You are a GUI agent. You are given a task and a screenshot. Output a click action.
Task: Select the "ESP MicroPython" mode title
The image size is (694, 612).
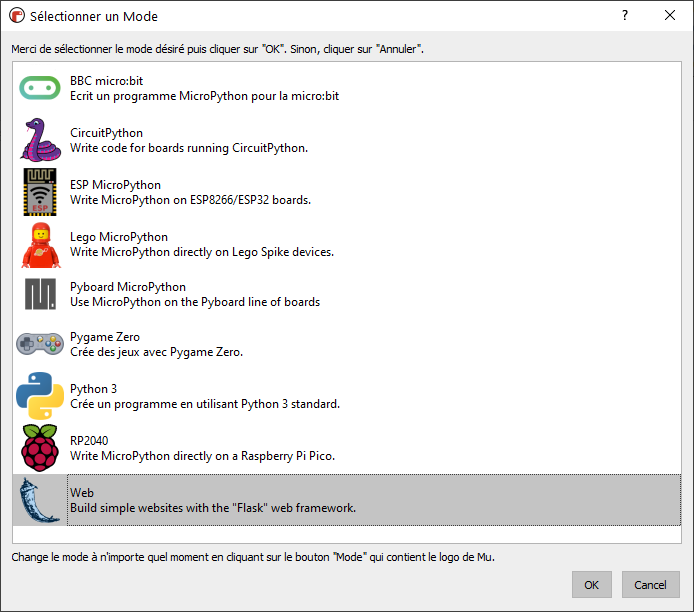pyautogui.click(x=115, y=185)
